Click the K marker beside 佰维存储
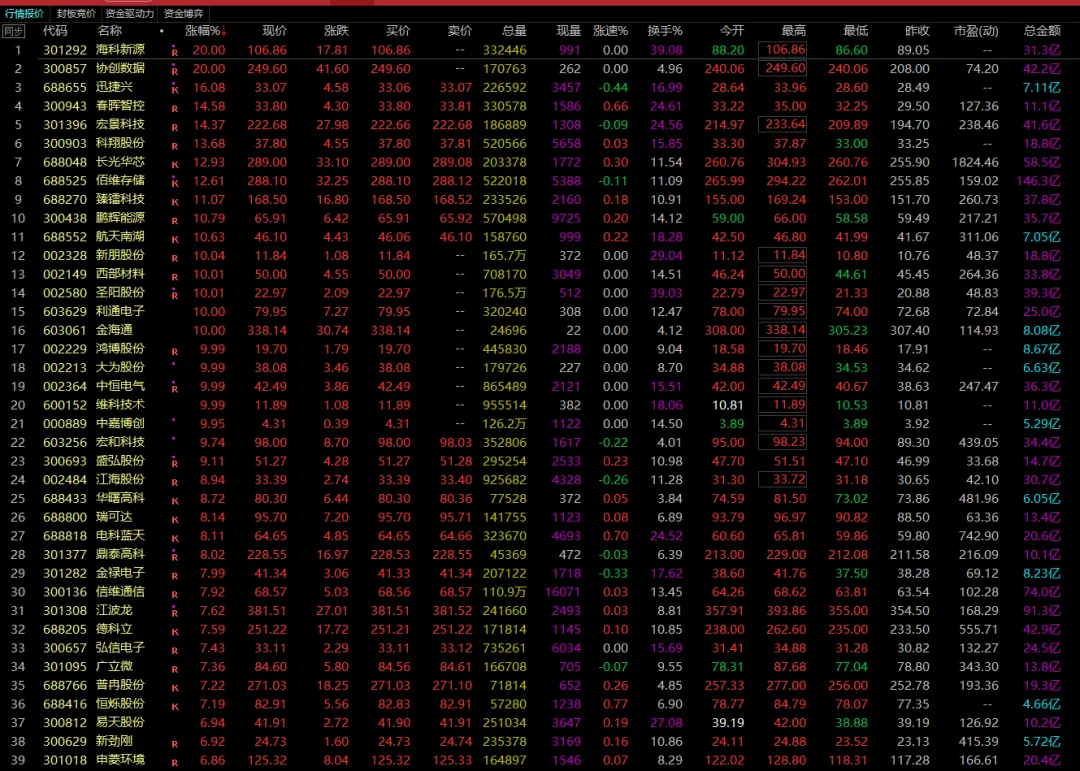Screen dimensions: 1080x771 [175, 183]
